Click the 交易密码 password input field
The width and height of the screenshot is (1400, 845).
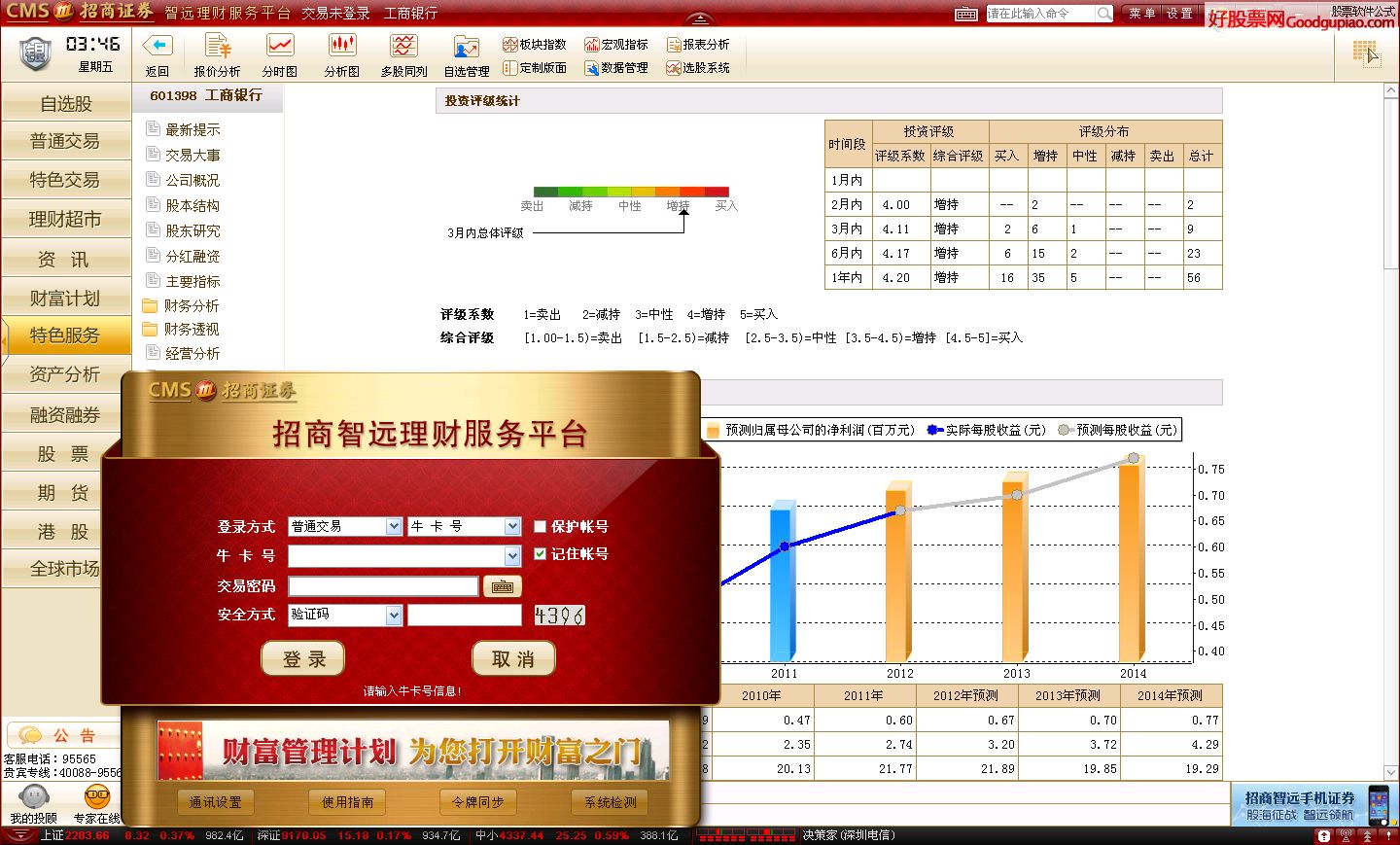tap(383, 586)
